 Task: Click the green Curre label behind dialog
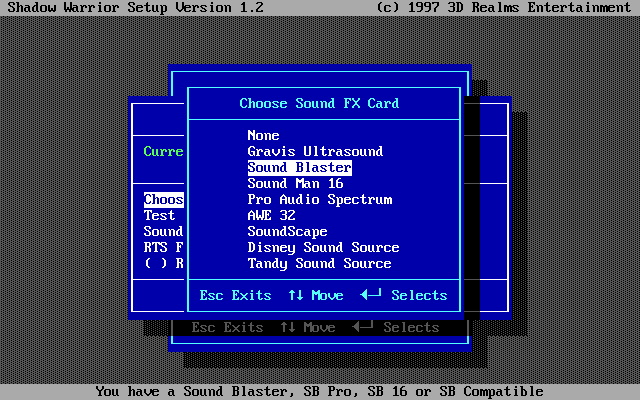163,151
